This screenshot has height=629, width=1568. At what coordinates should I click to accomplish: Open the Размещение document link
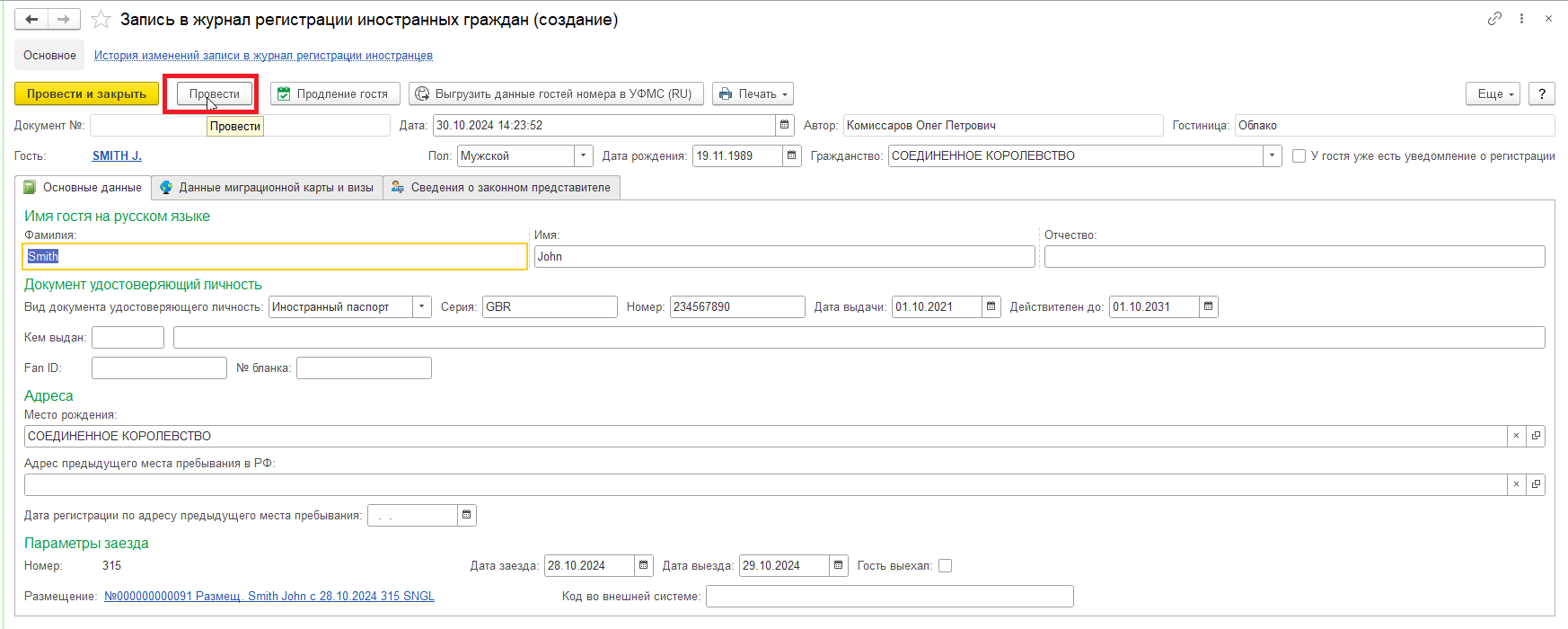point(269,596)
